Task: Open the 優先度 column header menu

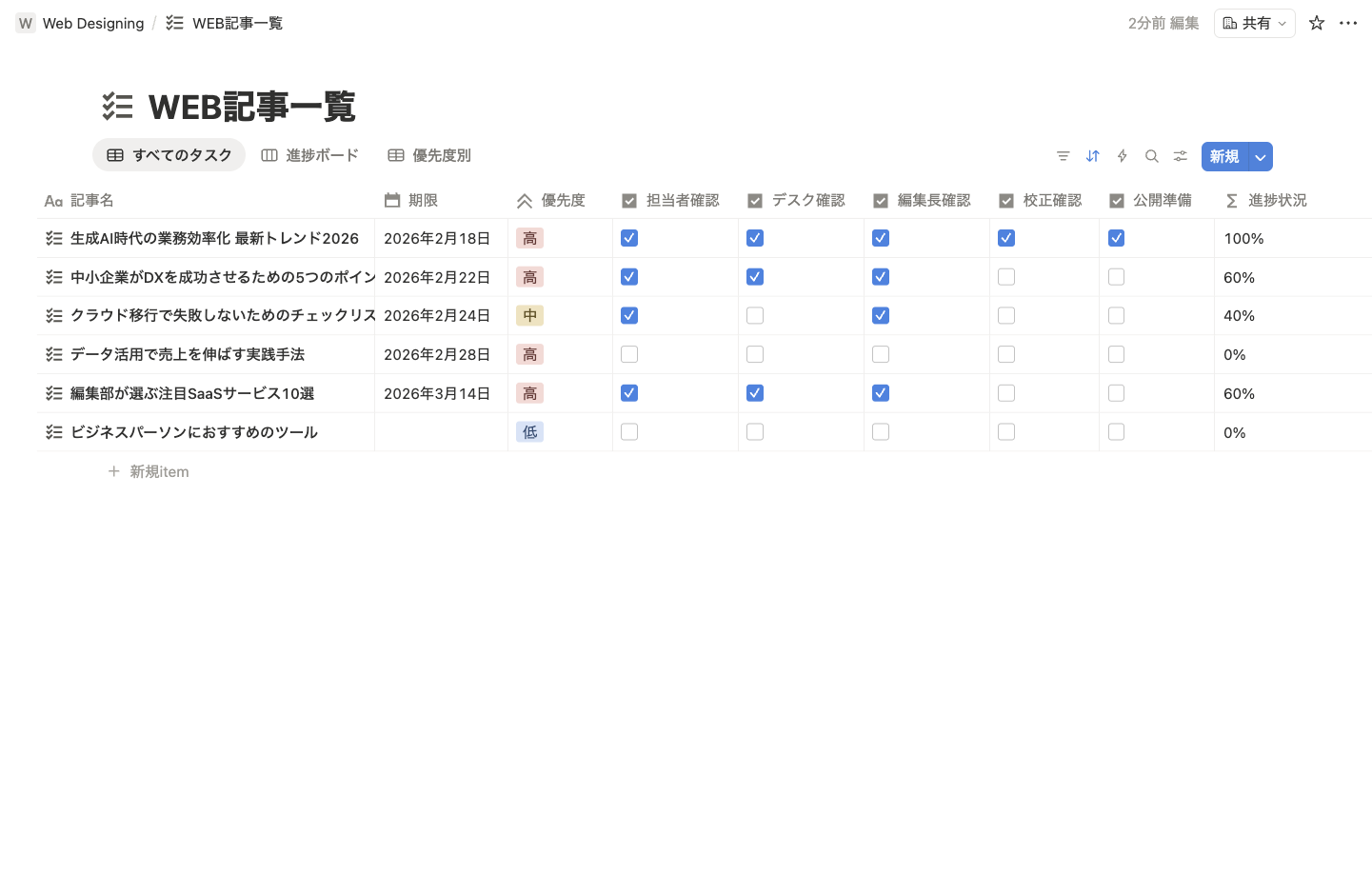Action: point(562,201)
